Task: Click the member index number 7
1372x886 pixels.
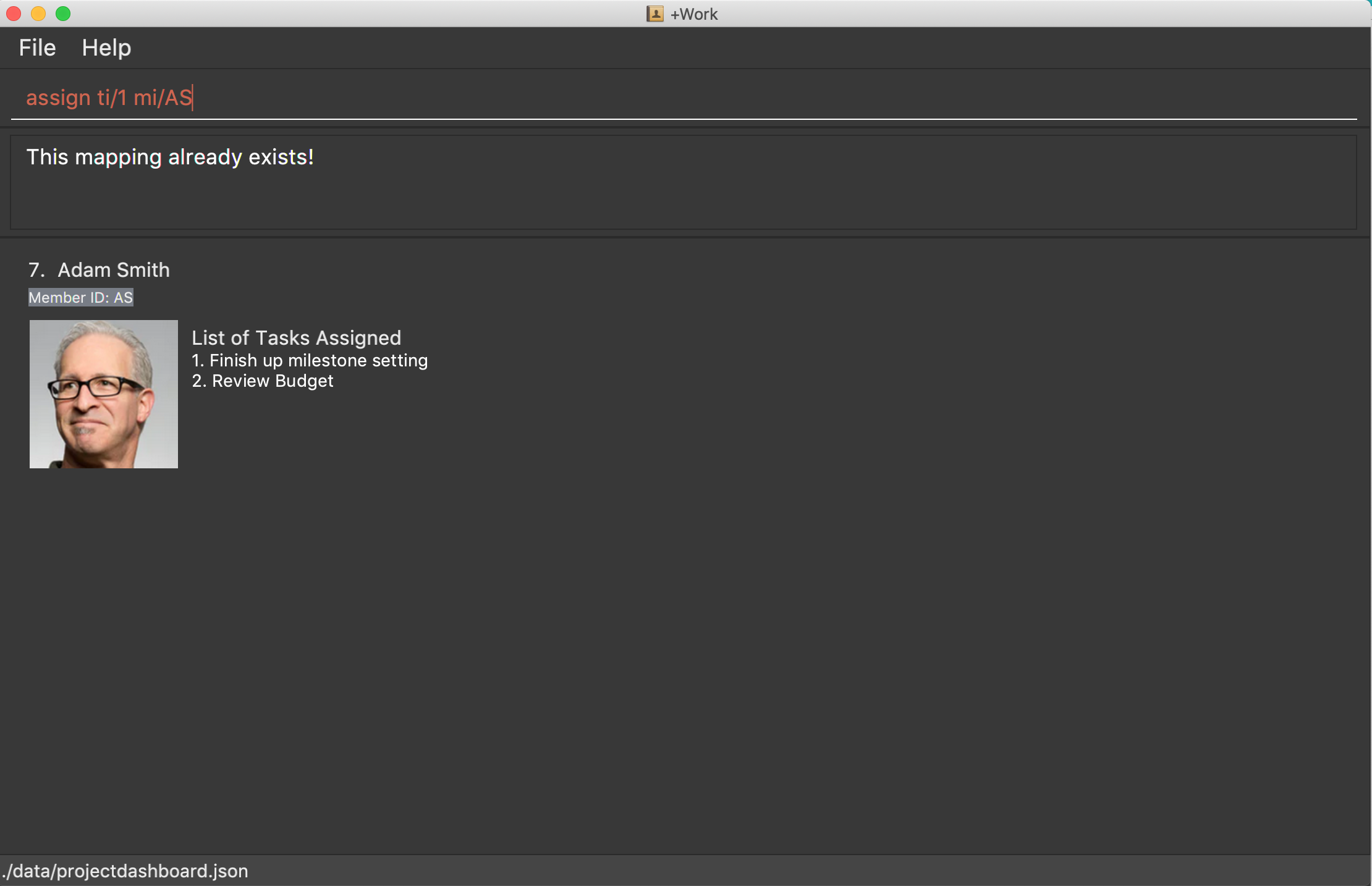Action: click(x=36, y=270)
